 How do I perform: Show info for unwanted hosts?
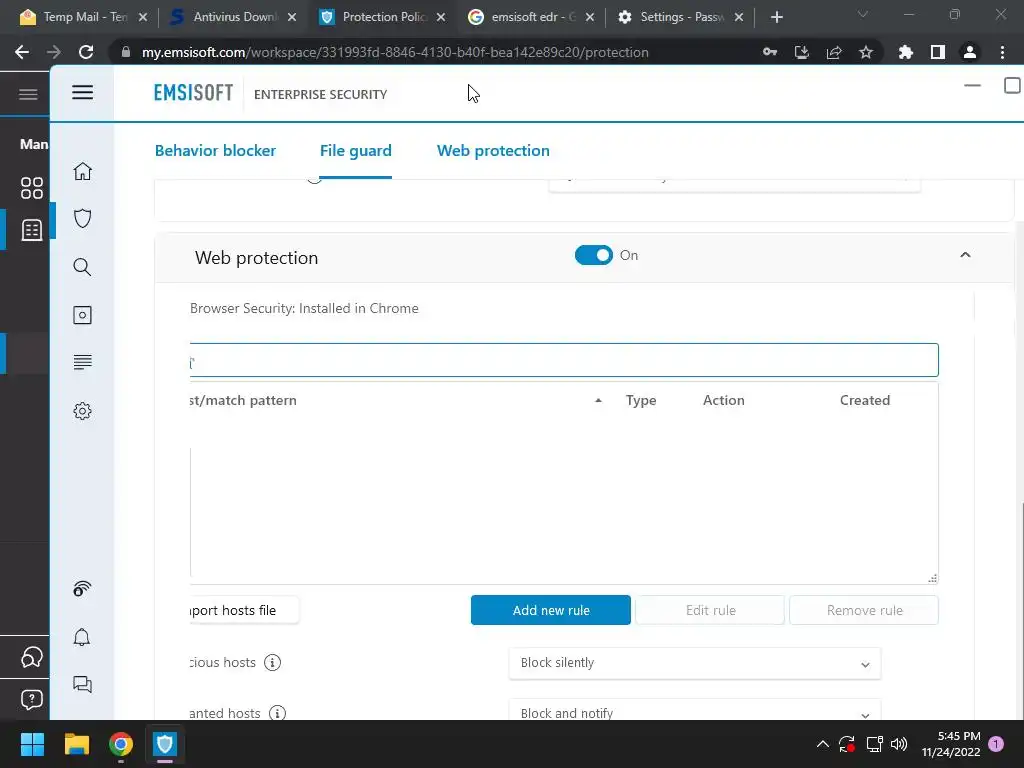tap(278, 712)
